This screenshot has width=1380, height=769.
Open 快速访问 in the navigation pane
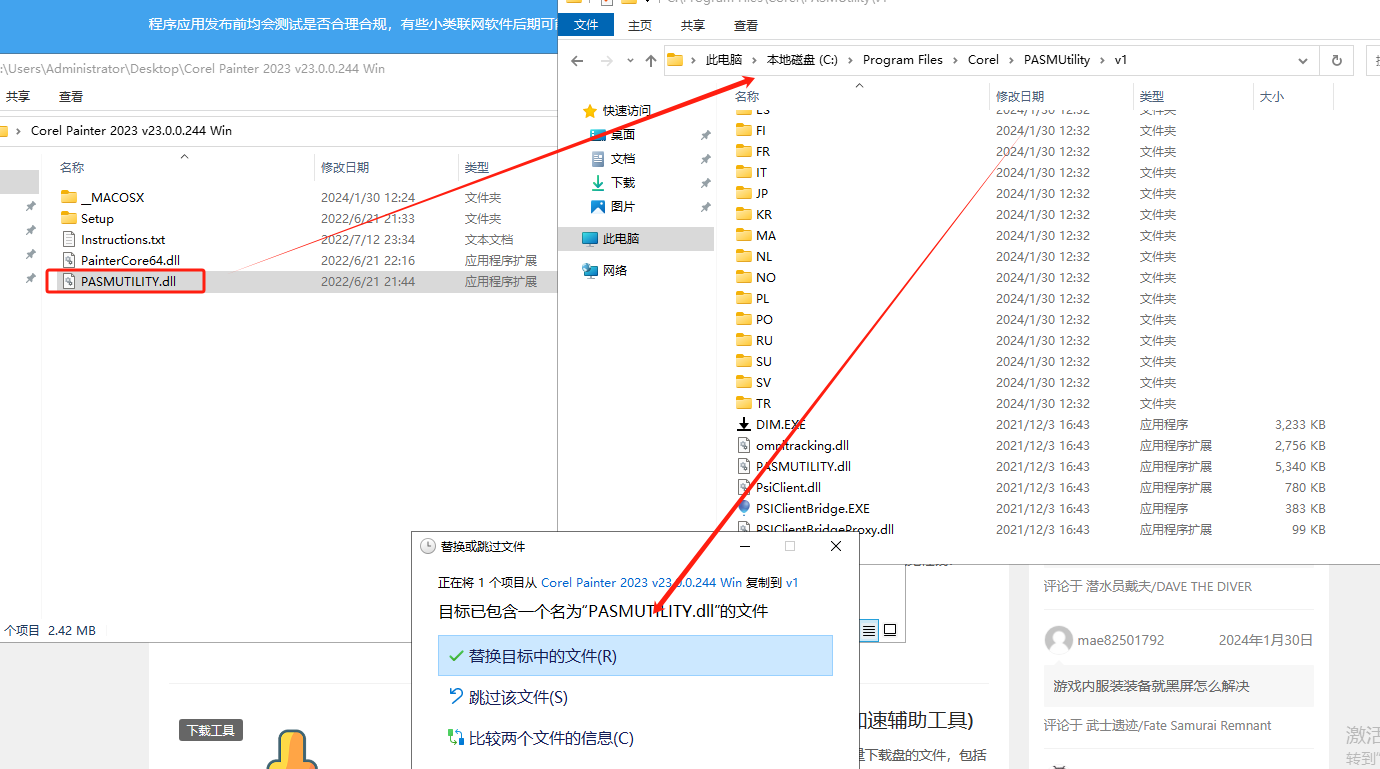(x=627, y=111)
